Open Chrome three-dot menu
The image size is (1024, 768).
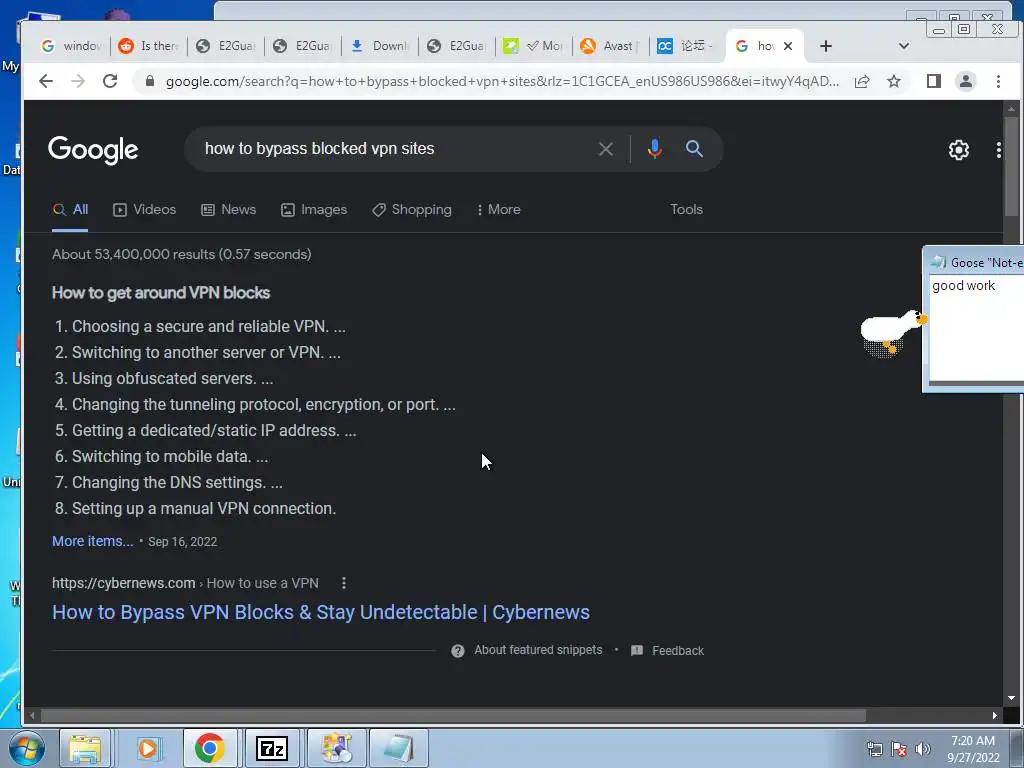pos(998,81)
